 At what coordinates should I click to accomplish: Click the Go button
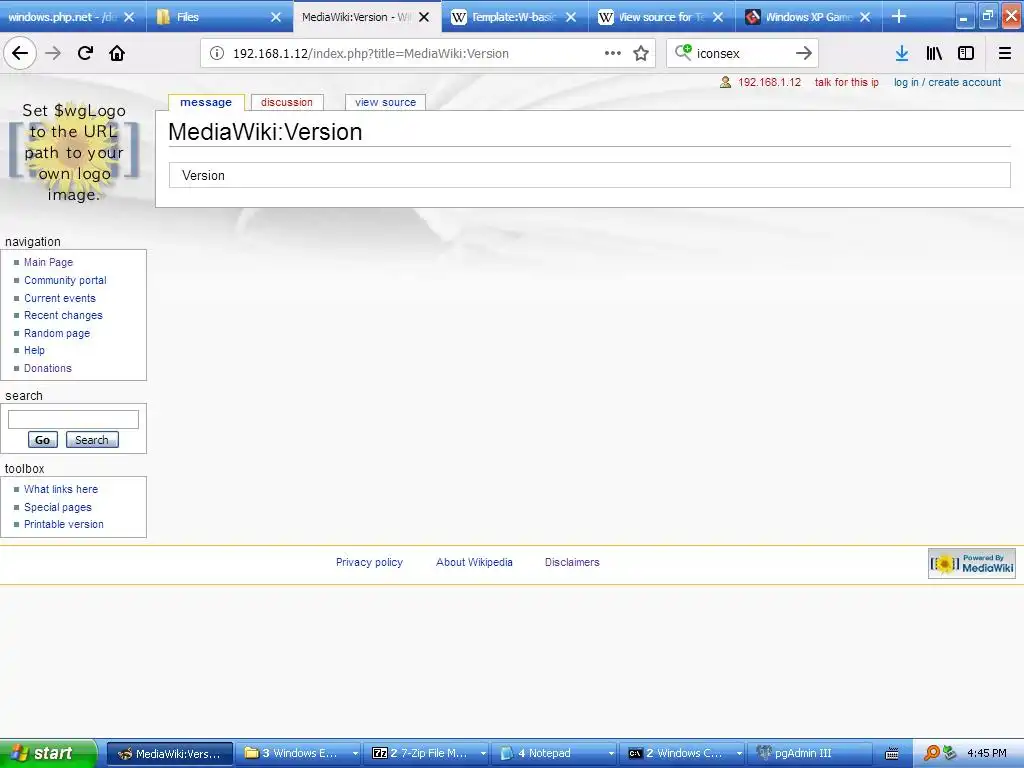42,440
